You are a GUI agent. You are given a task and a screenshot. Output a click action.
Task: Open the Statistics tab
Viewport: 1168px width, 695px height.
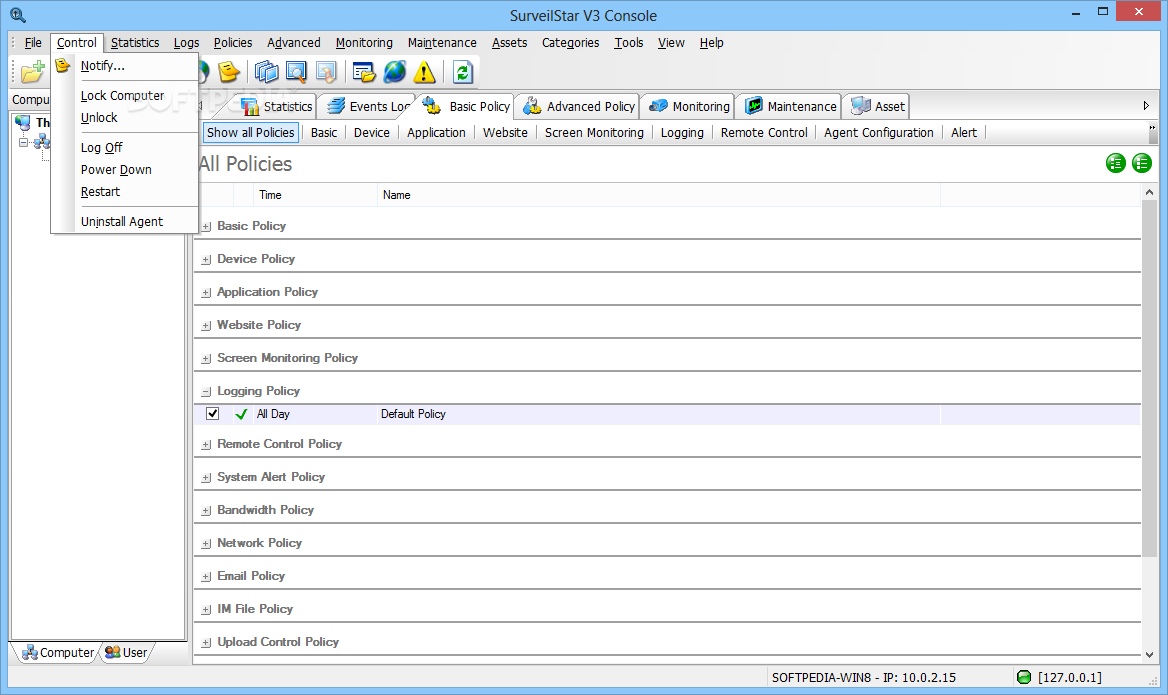[x=276, y=107]
